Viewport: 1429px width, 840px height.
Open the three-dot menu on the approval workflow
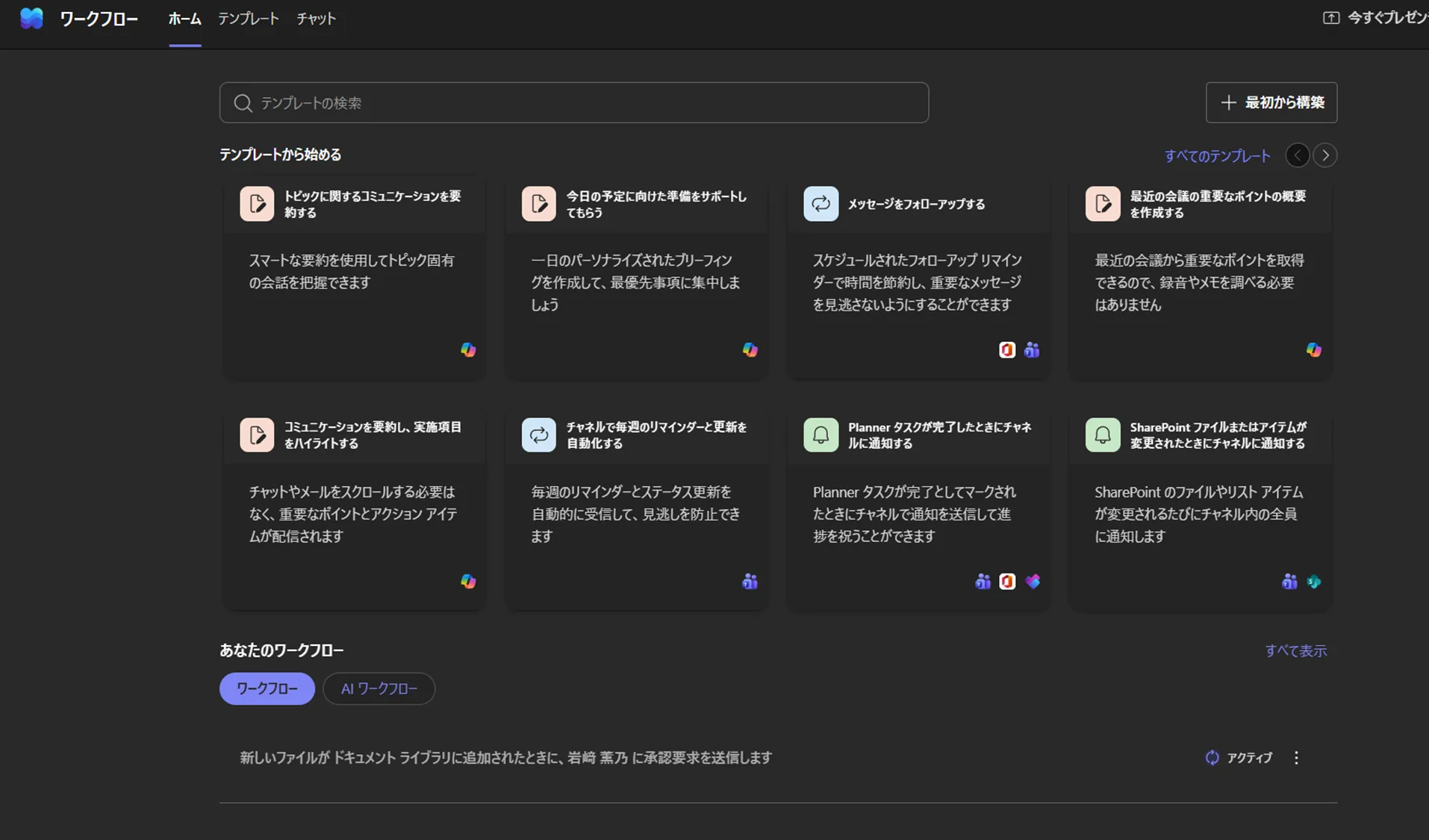(x=1297, y=757)
